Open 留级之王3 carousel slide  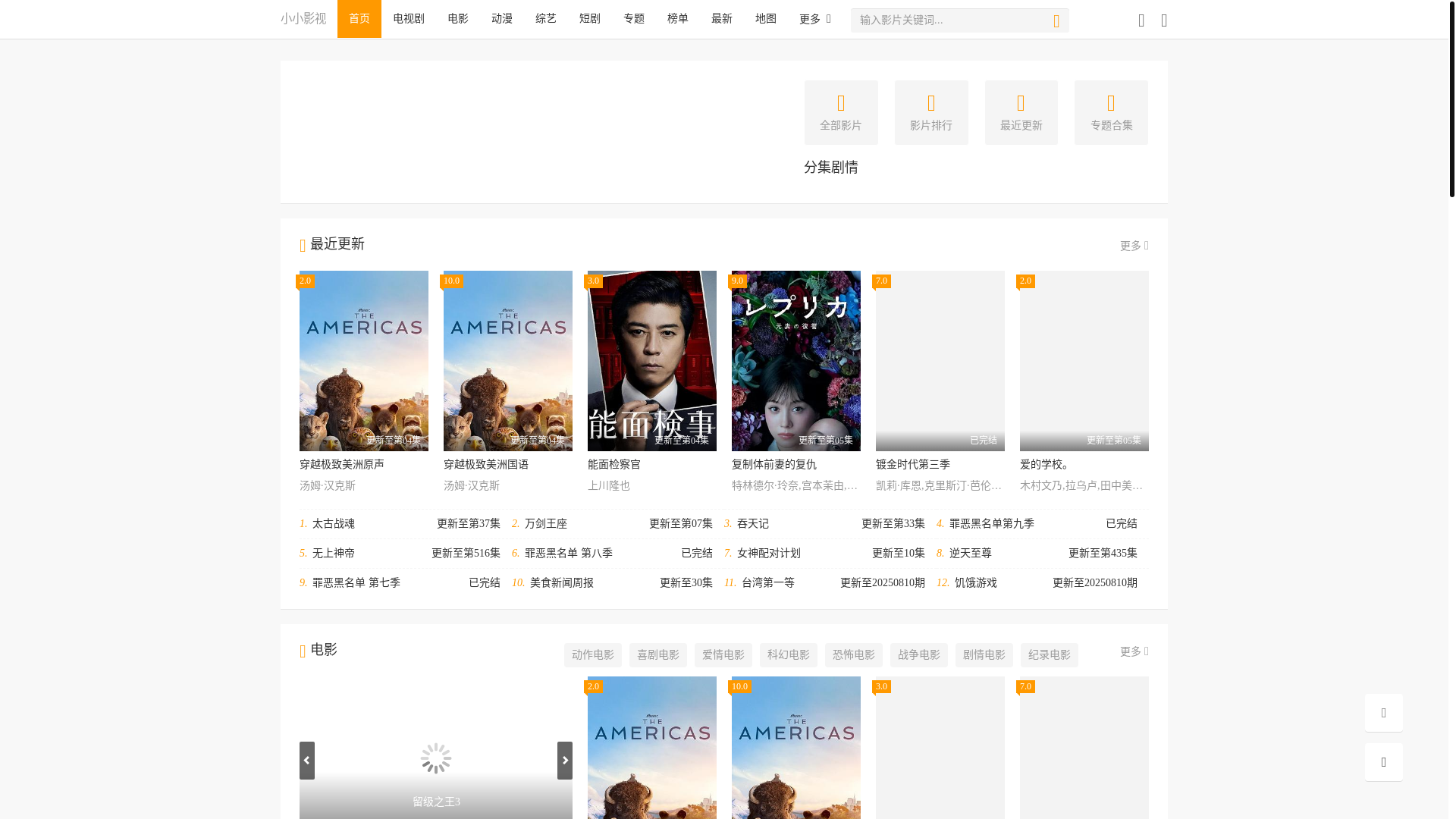[436, 748]
